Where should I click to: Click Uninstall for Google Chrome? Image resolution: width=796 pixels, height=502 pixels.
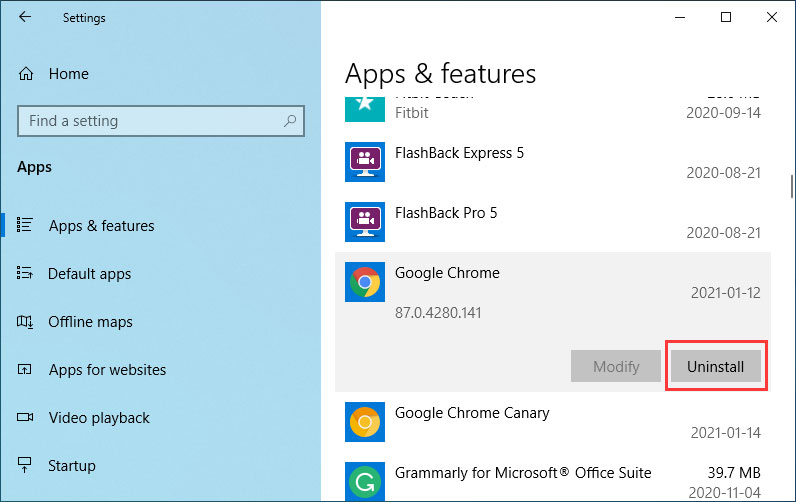click(716, 366)
